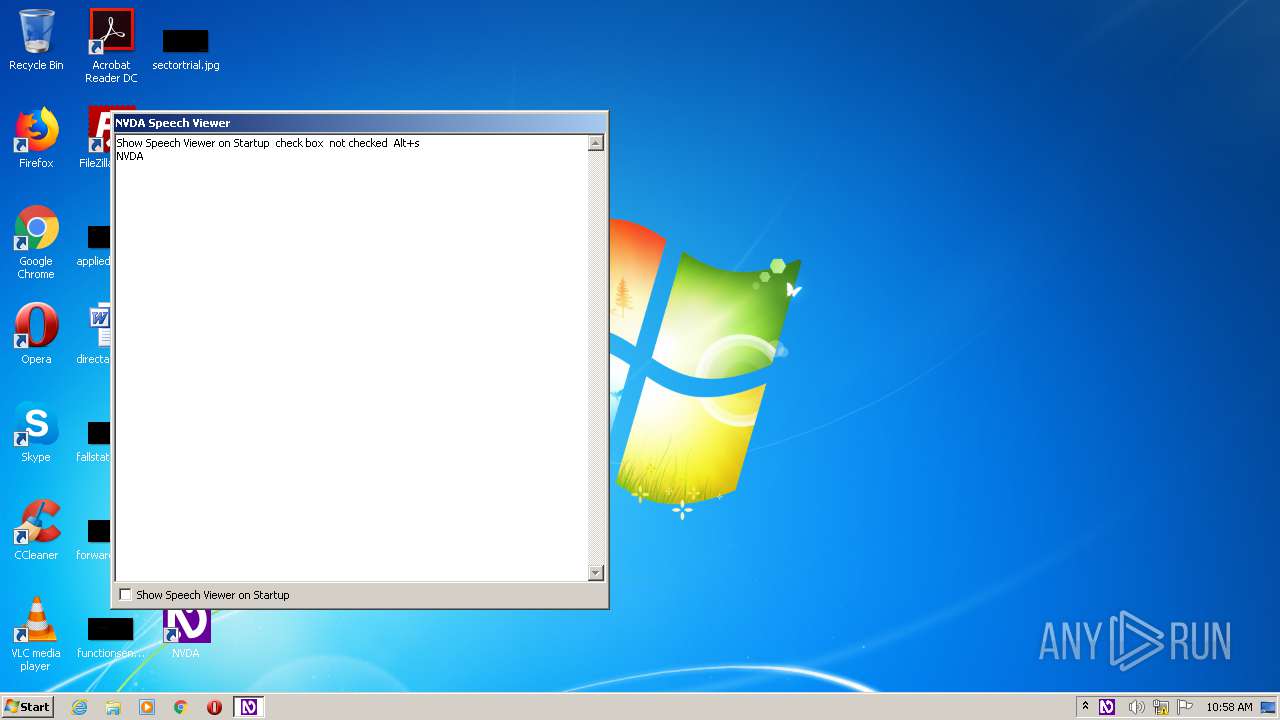
Task: Select sectortrial.jpg desktop file
Action: coord(186,50)
